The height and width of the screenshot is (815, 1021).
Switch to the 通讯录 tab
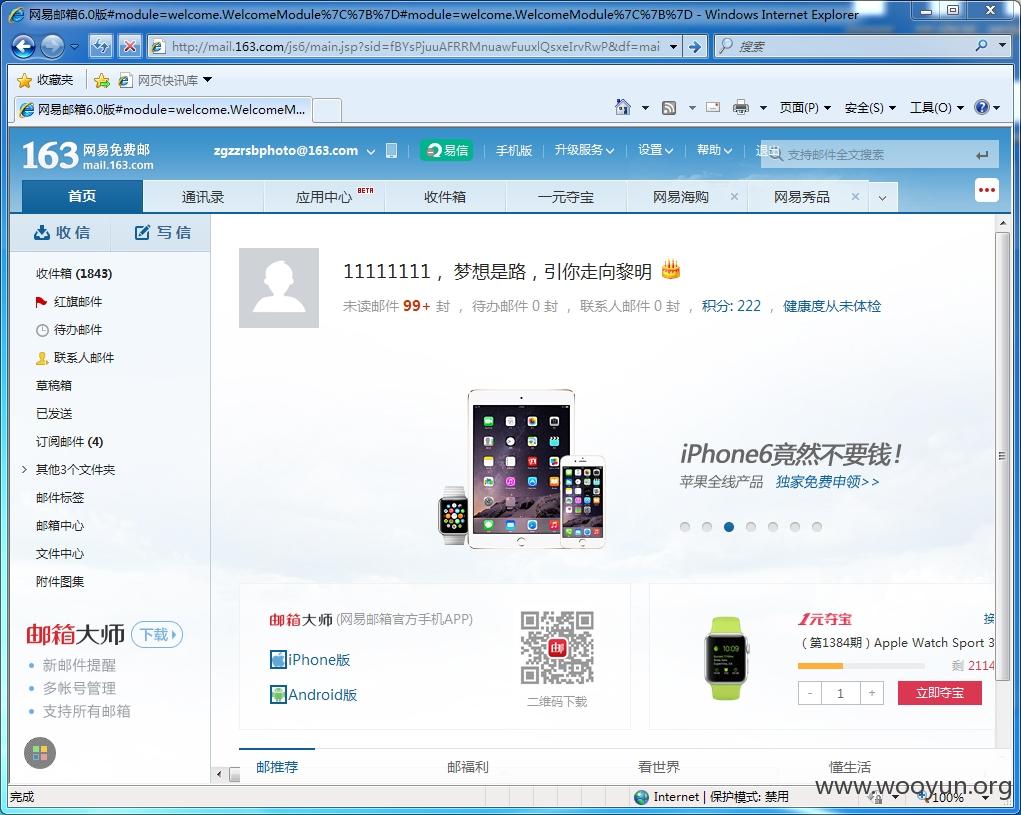click(x=203, y=197)
